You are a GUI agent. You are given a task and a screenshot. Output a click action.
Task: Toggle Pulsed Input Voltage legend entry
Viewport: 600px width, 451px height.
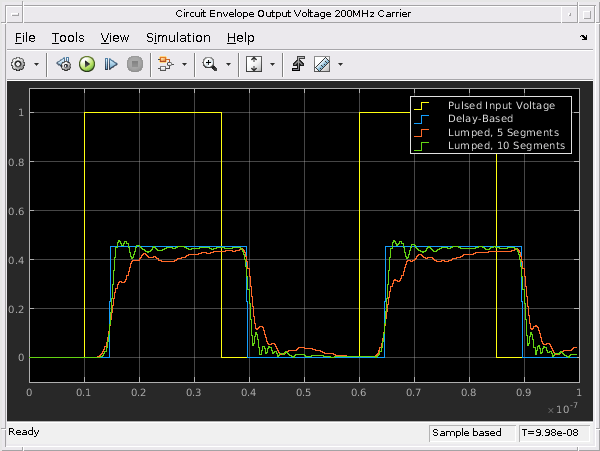(501, 106)
